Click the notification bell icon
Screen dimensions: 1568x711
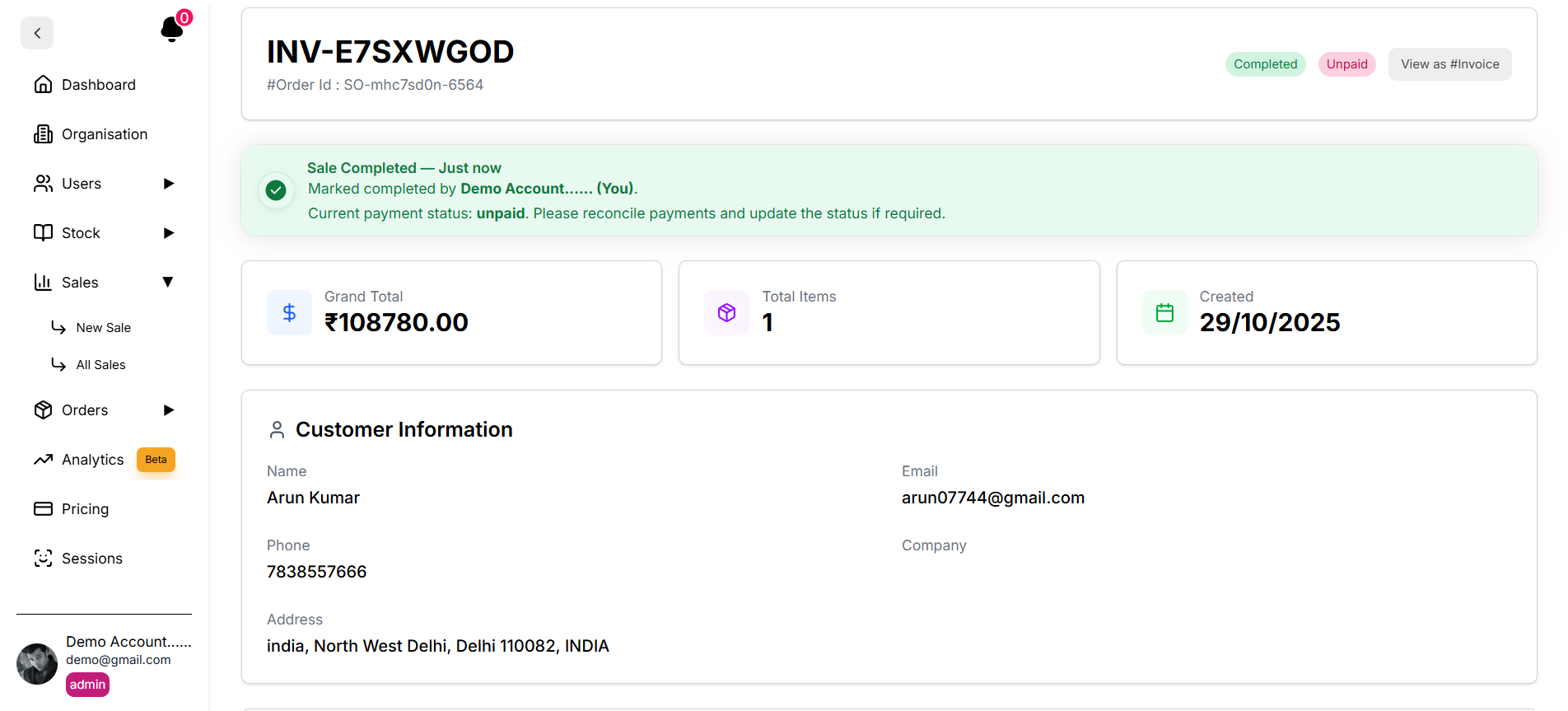[x=171, y=30]
